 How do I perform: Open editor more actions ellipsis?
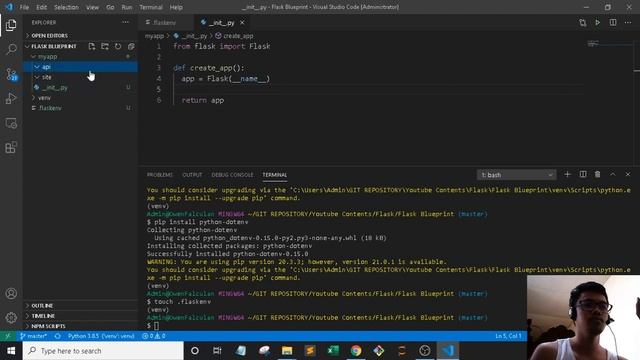[628, 23]
